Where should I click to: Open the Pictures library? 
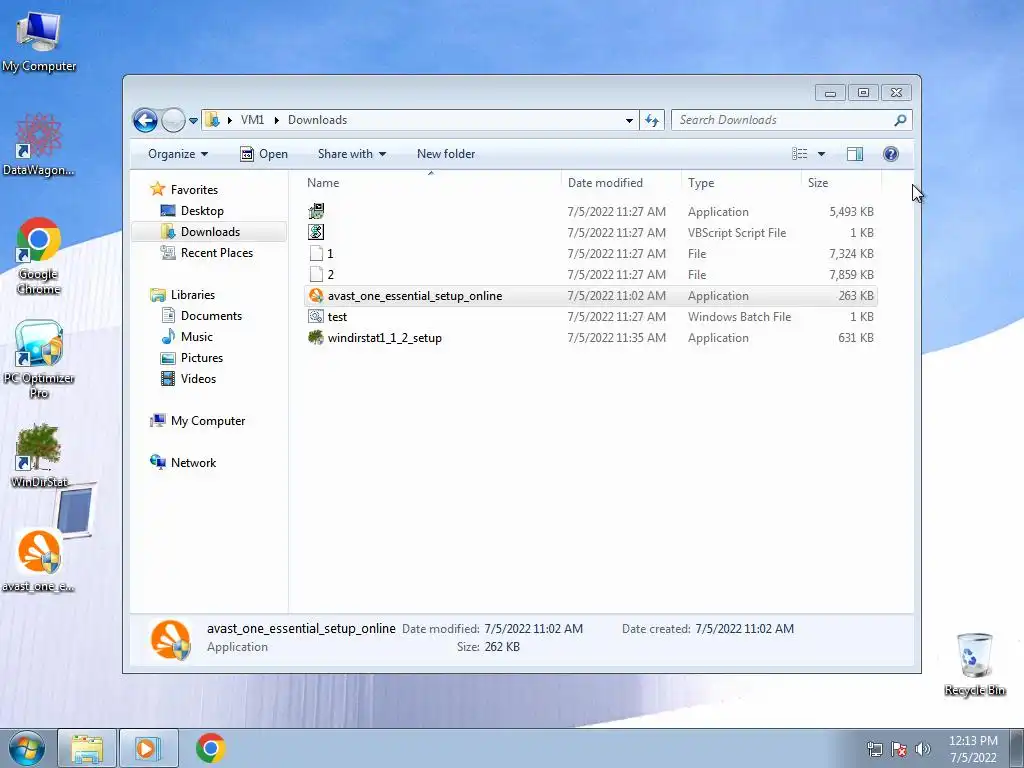(202, 358)
